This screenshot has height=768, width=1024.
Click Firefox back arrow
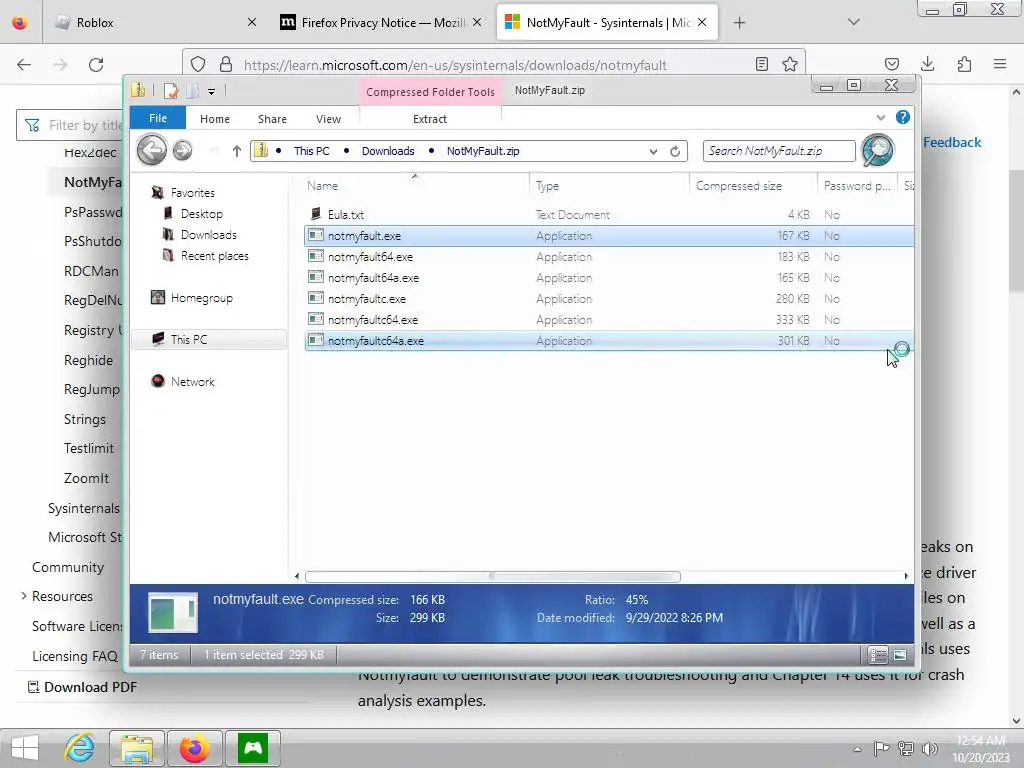24,65
